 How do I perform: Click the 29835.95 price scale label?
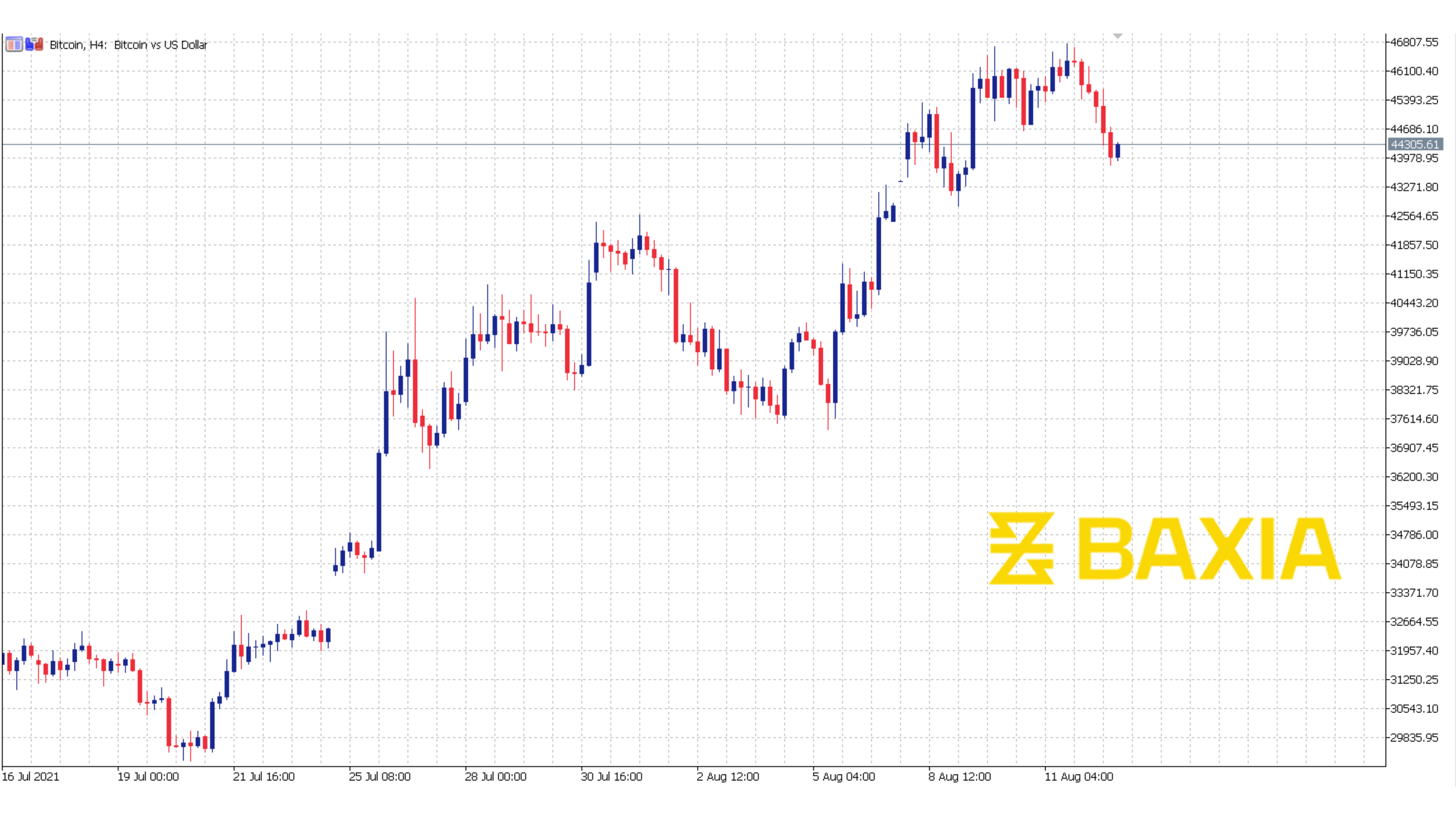point(1414,737)
